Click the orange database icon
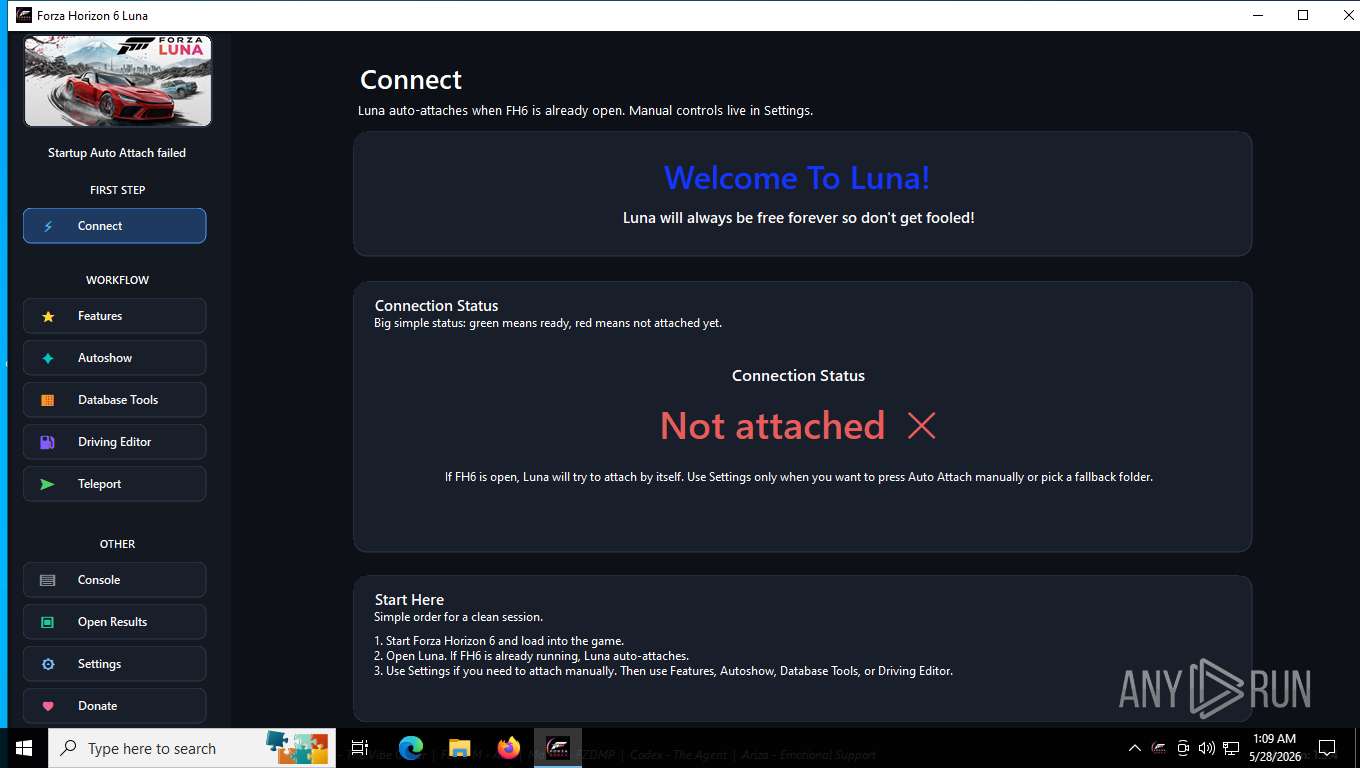Screen dimensions: 1360x768 48,400
